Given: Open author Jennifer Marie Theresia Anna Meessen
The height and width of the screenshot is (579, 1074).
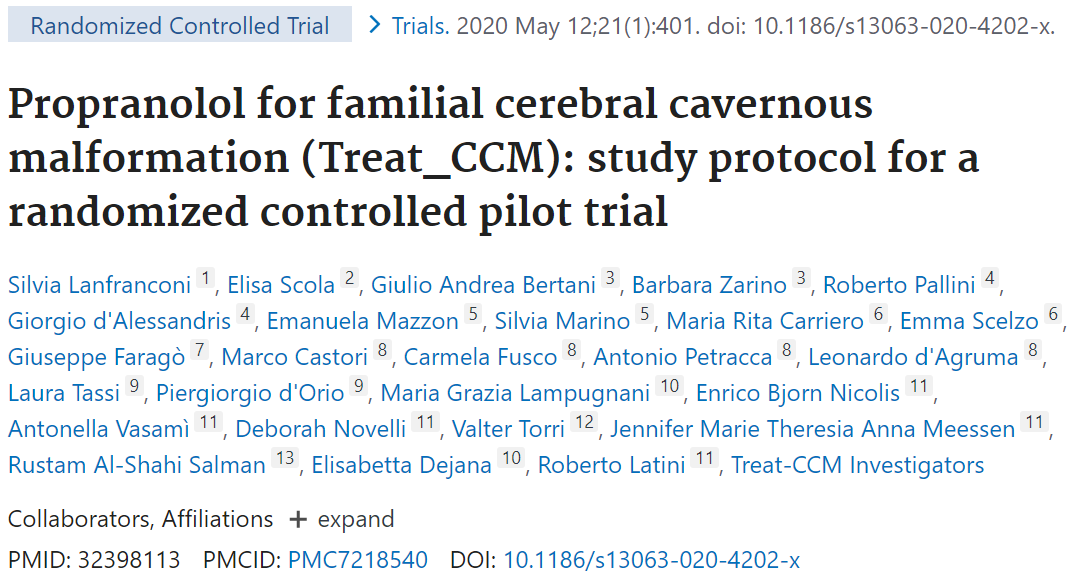Looking at the screenshot, I should pos(812,429).
